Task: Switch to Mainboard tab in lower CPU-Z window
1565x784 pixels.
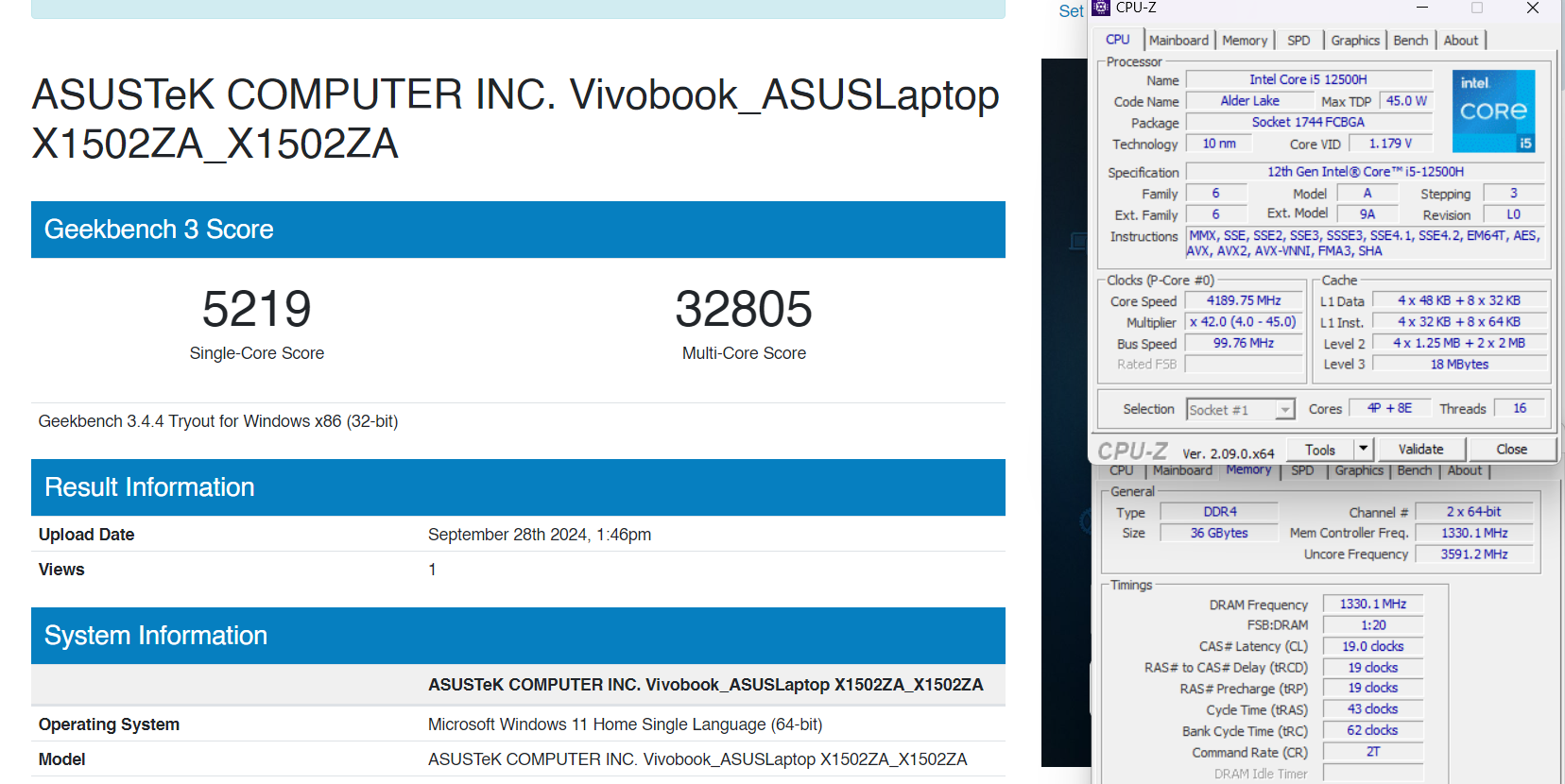Action: [x=1182, y=470]
